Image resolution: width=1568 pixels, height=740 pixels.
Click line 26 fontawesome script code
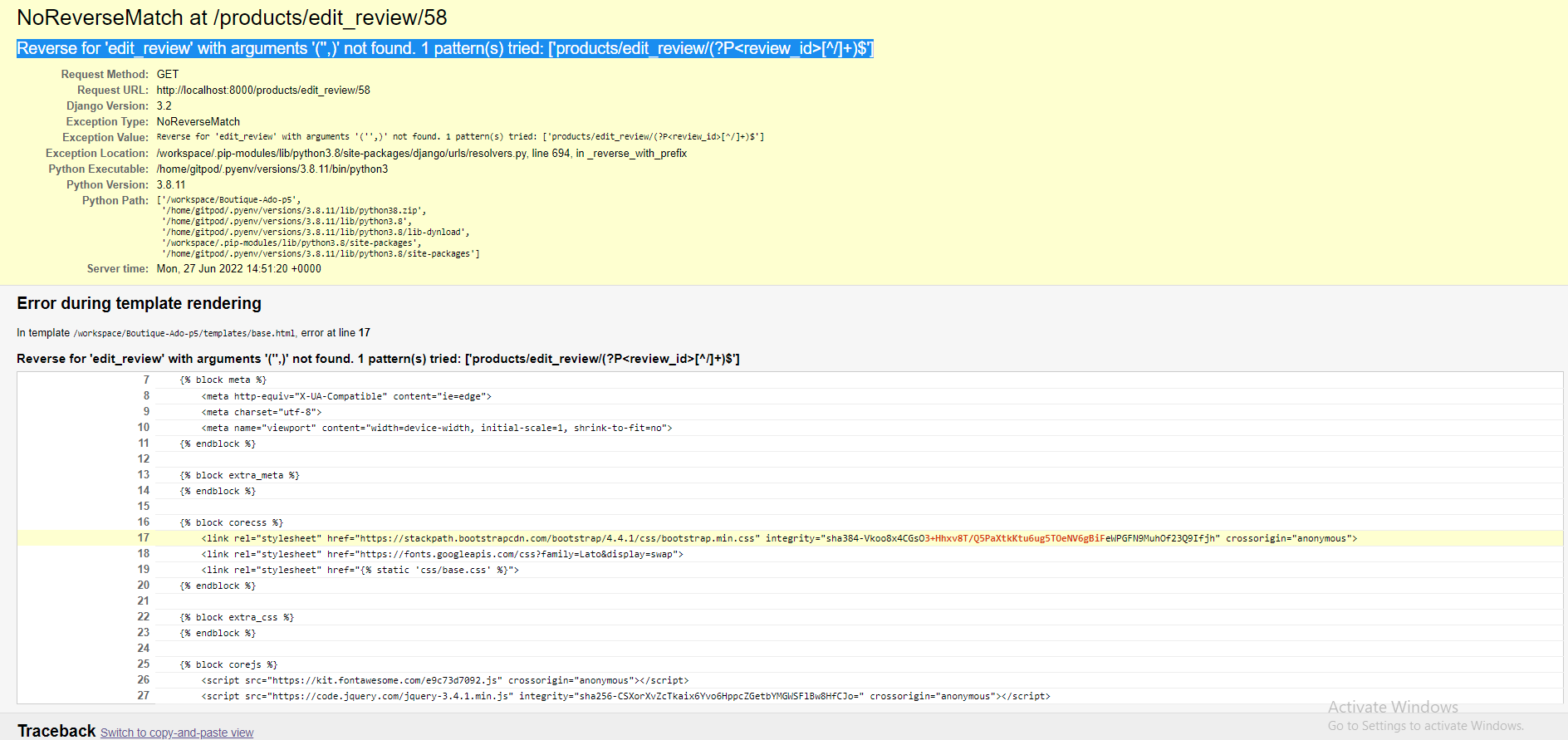pyautogui.click(x=445, y=680)
